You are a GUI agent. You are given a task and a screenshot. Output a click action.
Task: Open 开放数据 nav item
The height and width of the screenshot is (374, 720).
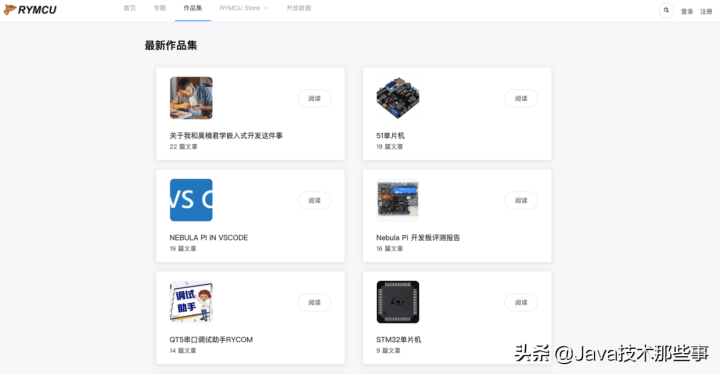point(299,8)
